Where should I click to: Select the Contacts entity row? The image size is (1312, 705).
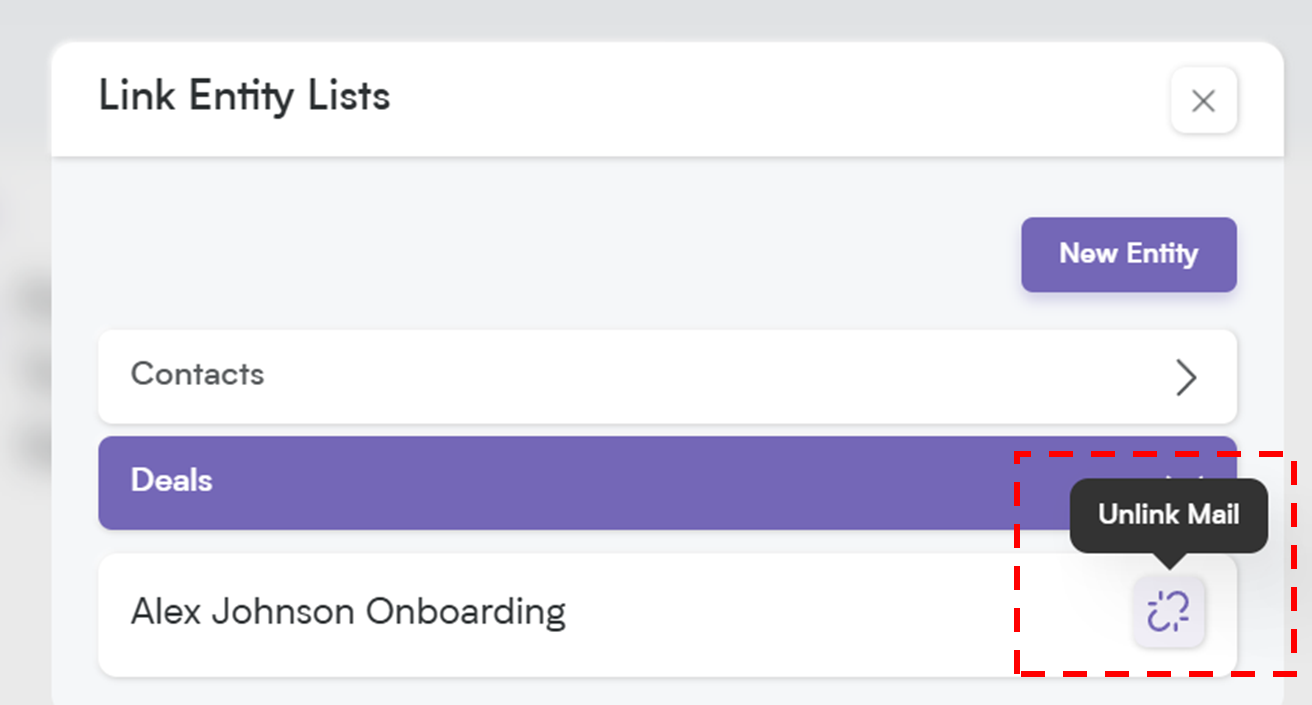click(x=667, y=377)
